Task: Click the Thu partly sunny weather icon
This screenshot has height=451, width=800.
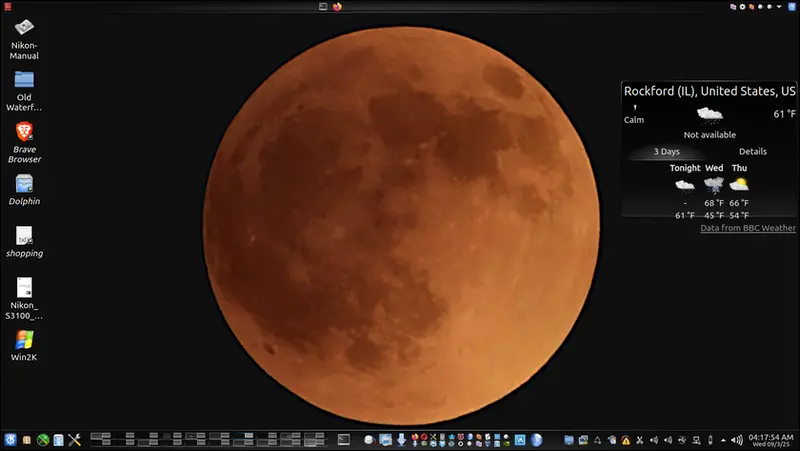Action: [739, 184]
